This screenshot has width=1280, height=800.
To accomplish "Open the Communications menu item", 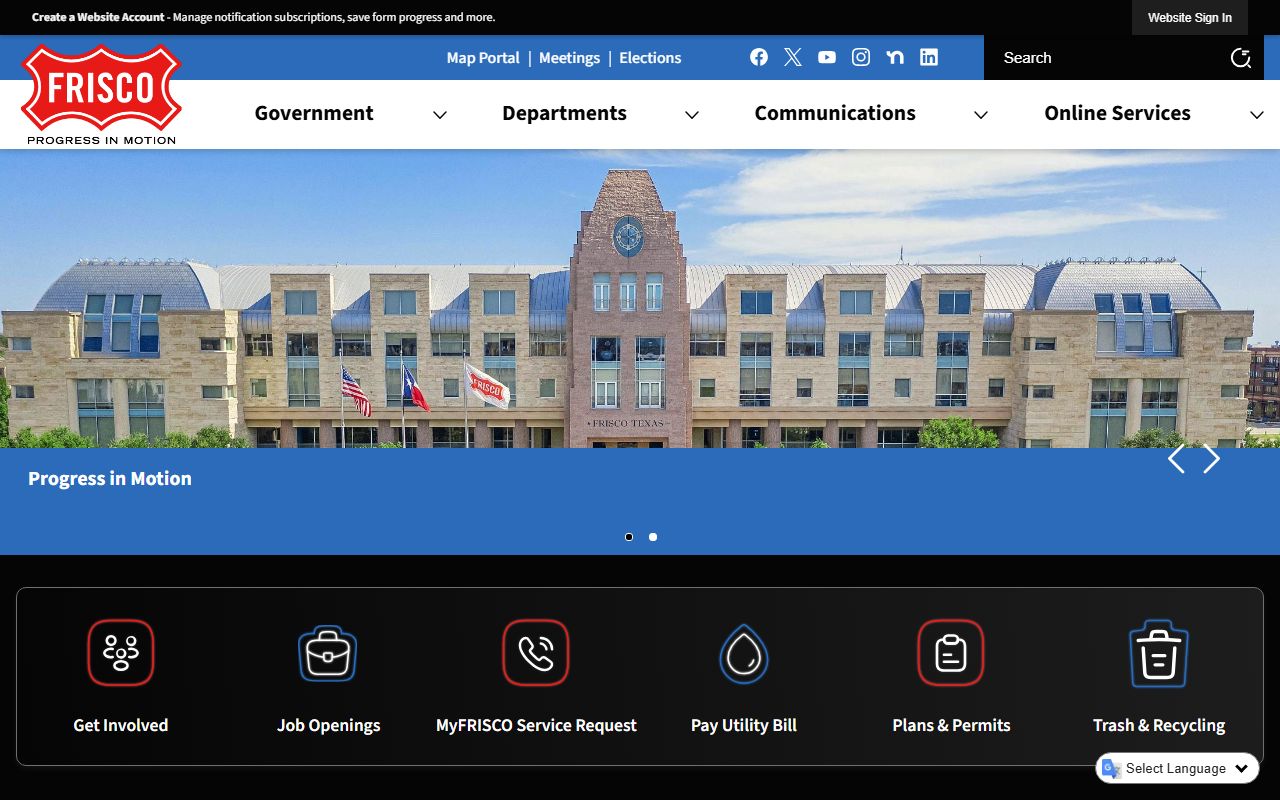I will click(x=834, y=113).
